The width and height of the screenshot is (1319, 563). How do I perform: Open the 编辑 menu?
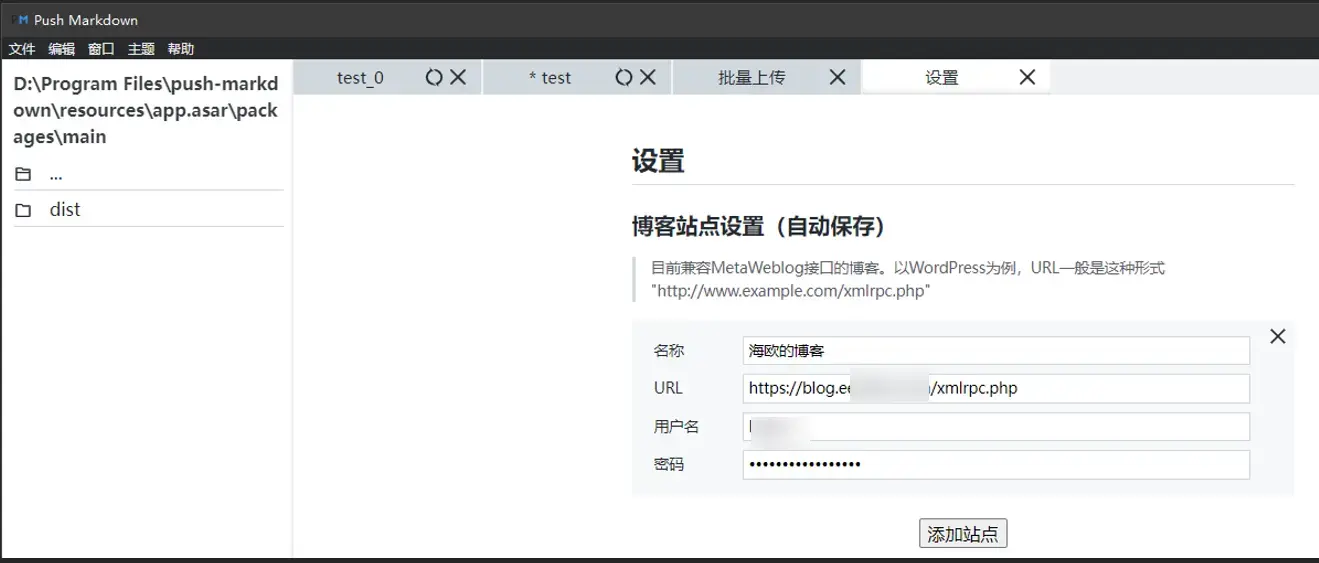[61, 49]
